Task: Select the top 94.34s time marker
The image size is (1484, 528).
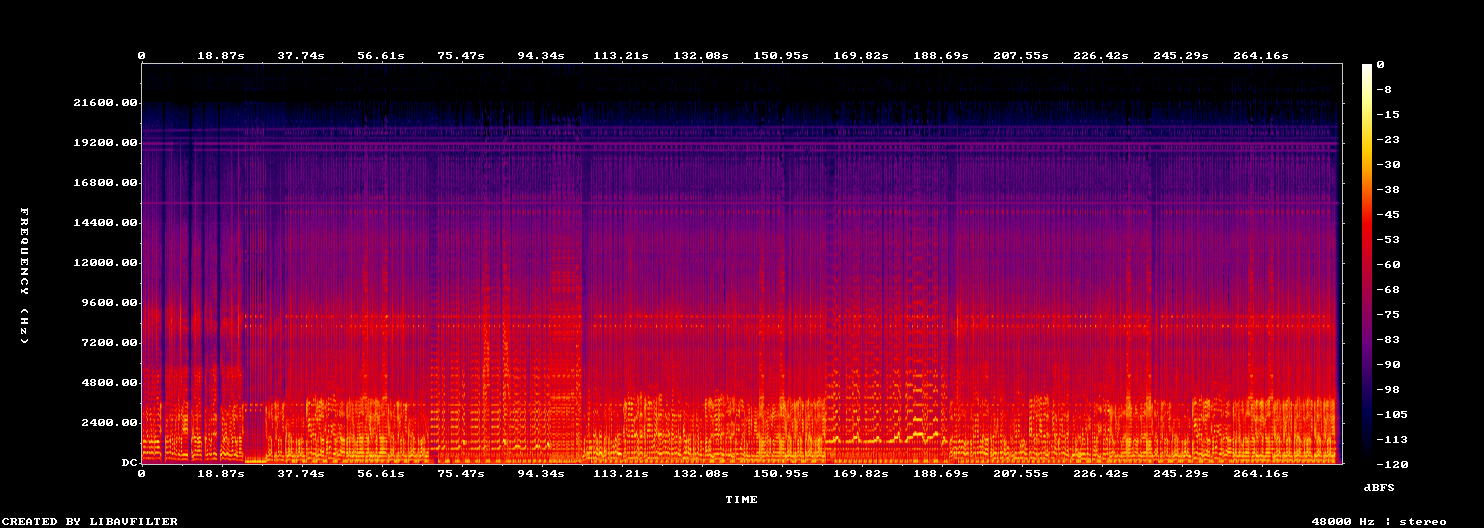Action: (540, 55)
